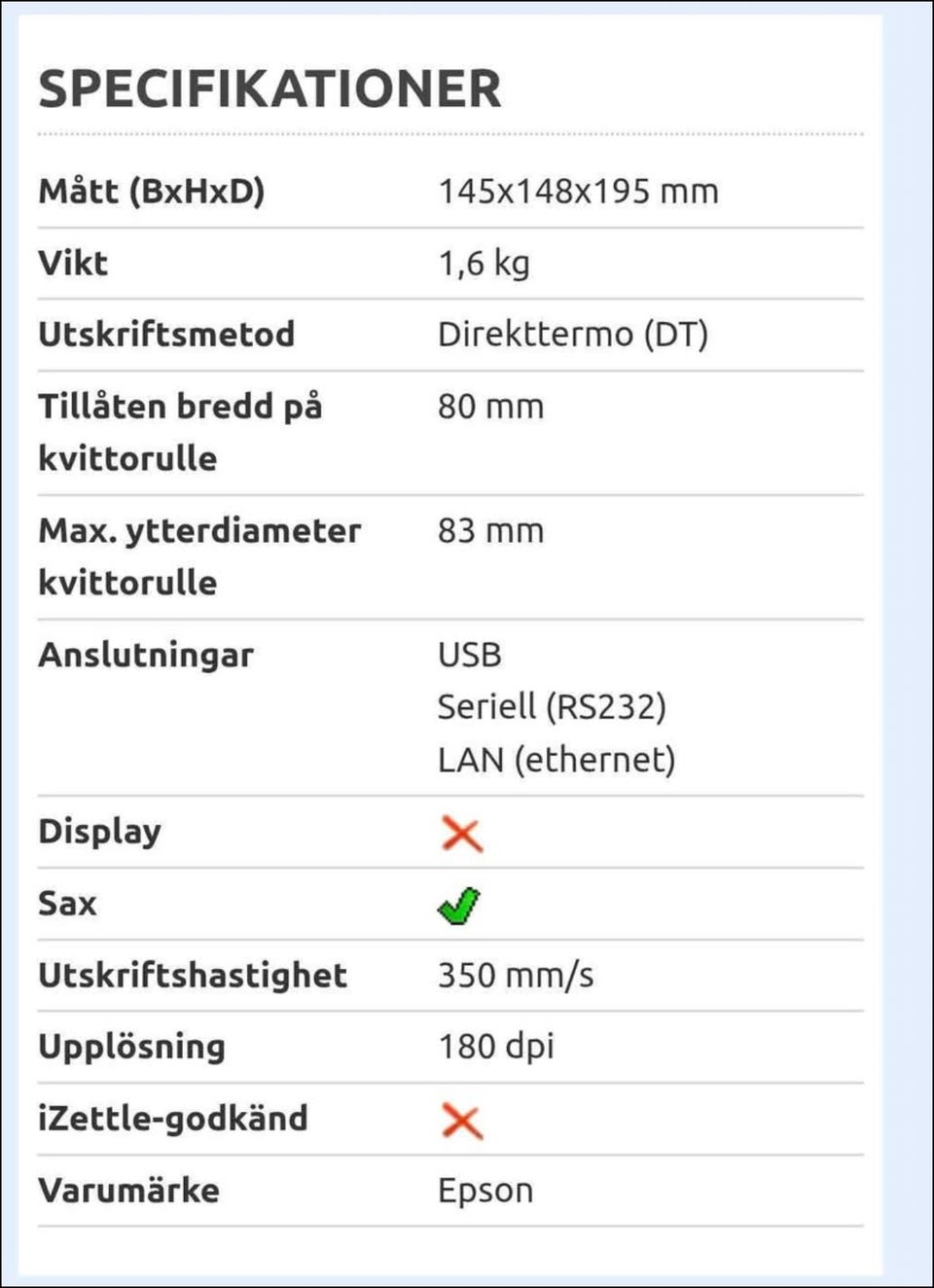Click the green checkmark next to Sax
Viewport: 934px width, 1288px height.
click(x=458, y=906)
